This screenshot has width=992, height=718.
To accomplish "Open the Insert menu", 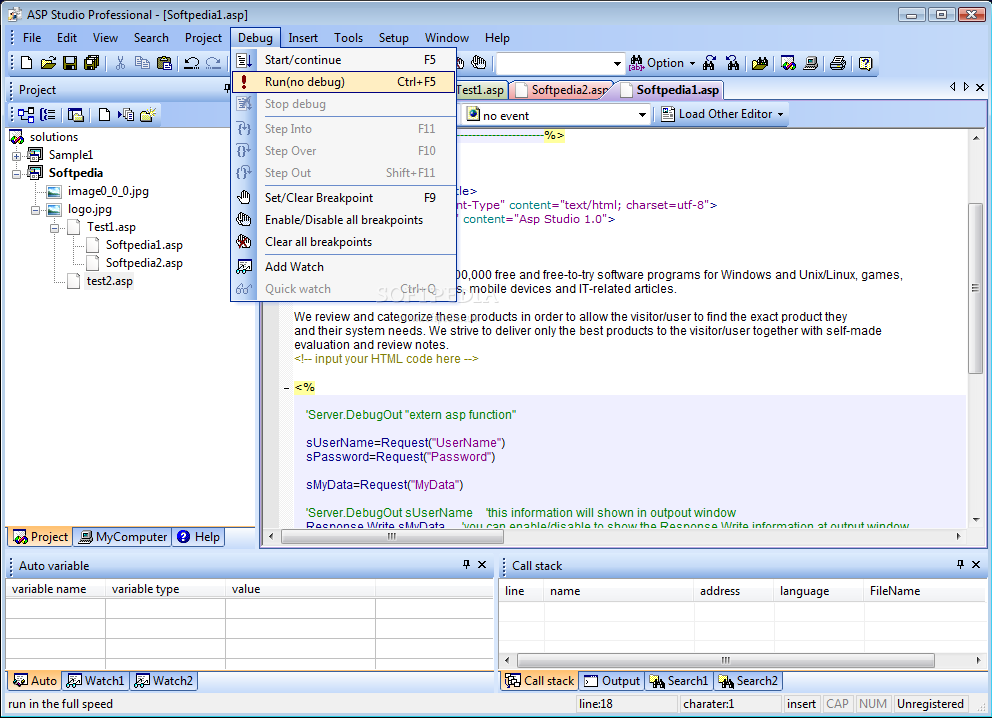I will (303, 38).
